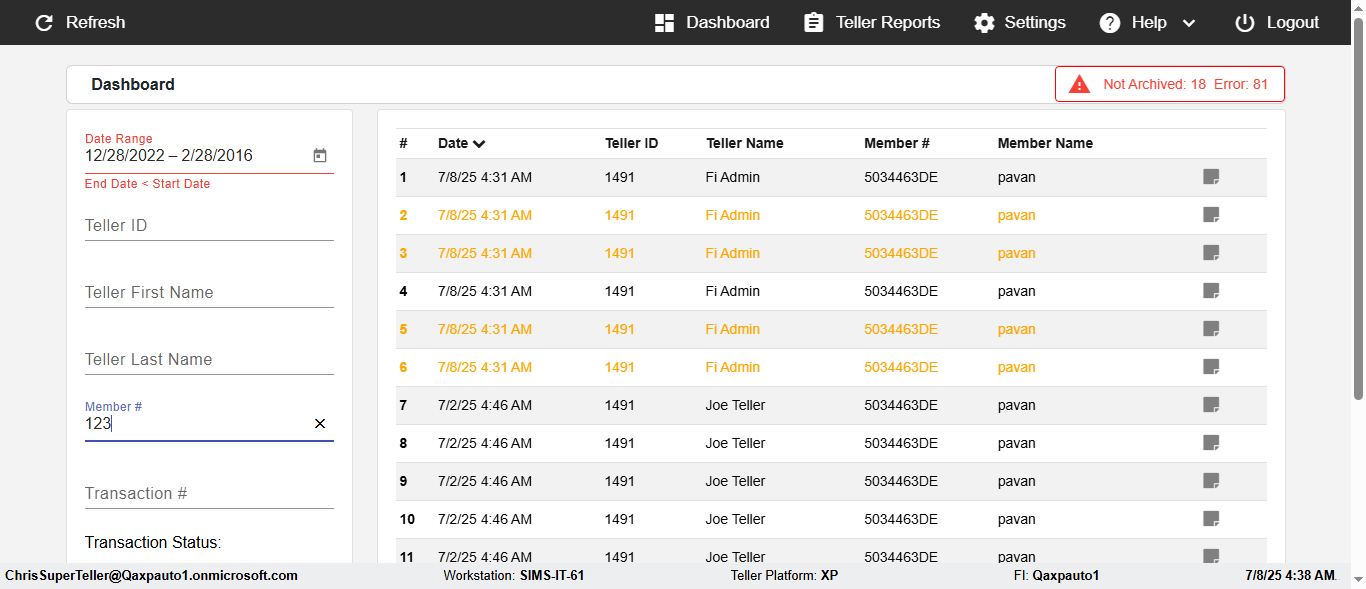Viewport: 1366px width, 589px height.
Task: Open the Settings page
Action: 1020,22
